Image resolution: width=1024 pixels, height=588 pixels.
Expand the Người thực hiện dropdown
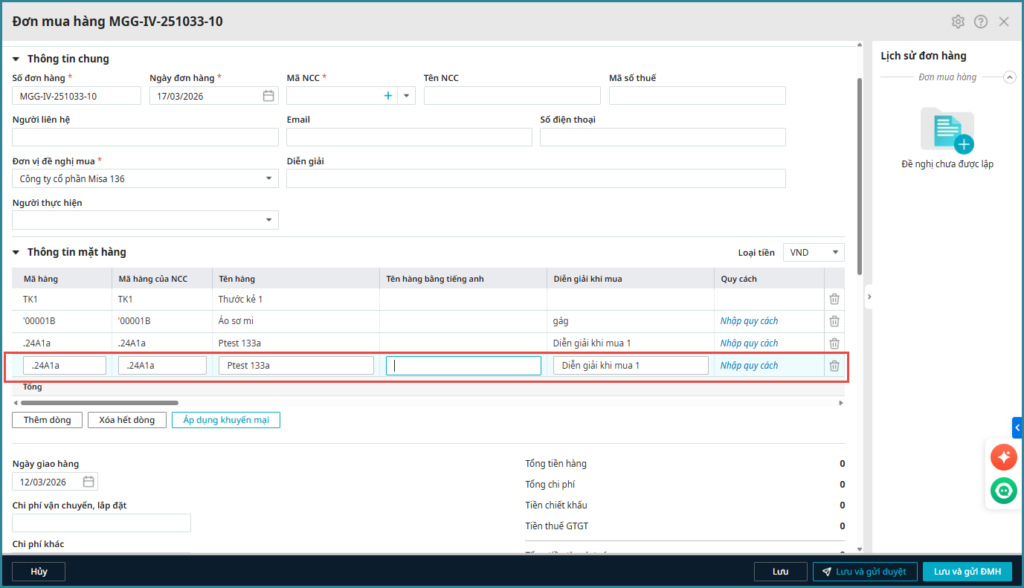(269, 220)
